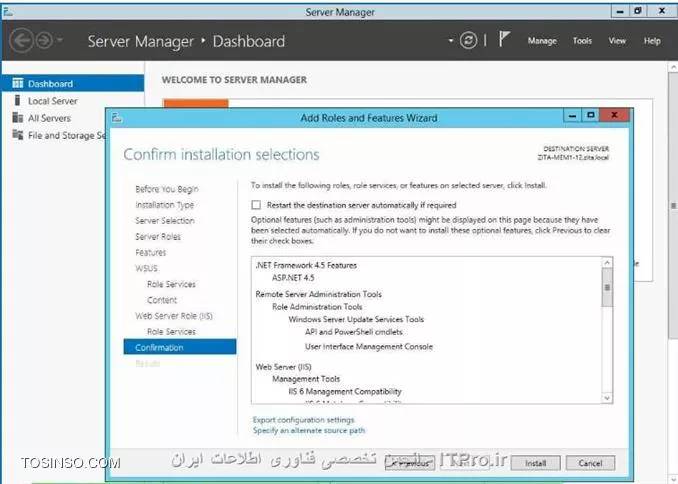Go to Web Server Role (IIS) step

(x=173, y=316)
